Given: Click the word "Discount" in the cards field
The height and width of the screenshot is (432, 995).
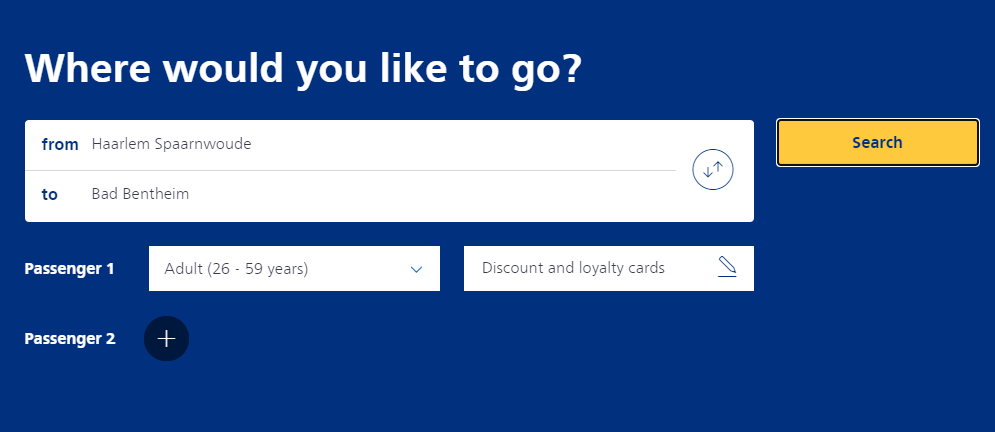Looking at the screenshot, I should [514, 269].
